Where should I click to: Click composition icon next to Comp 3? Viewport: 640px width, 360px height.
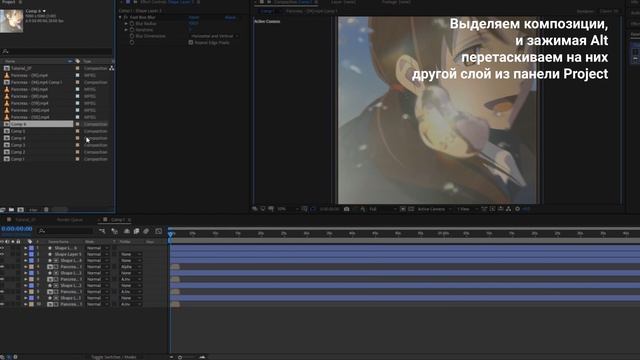click(x=7, y=145)
